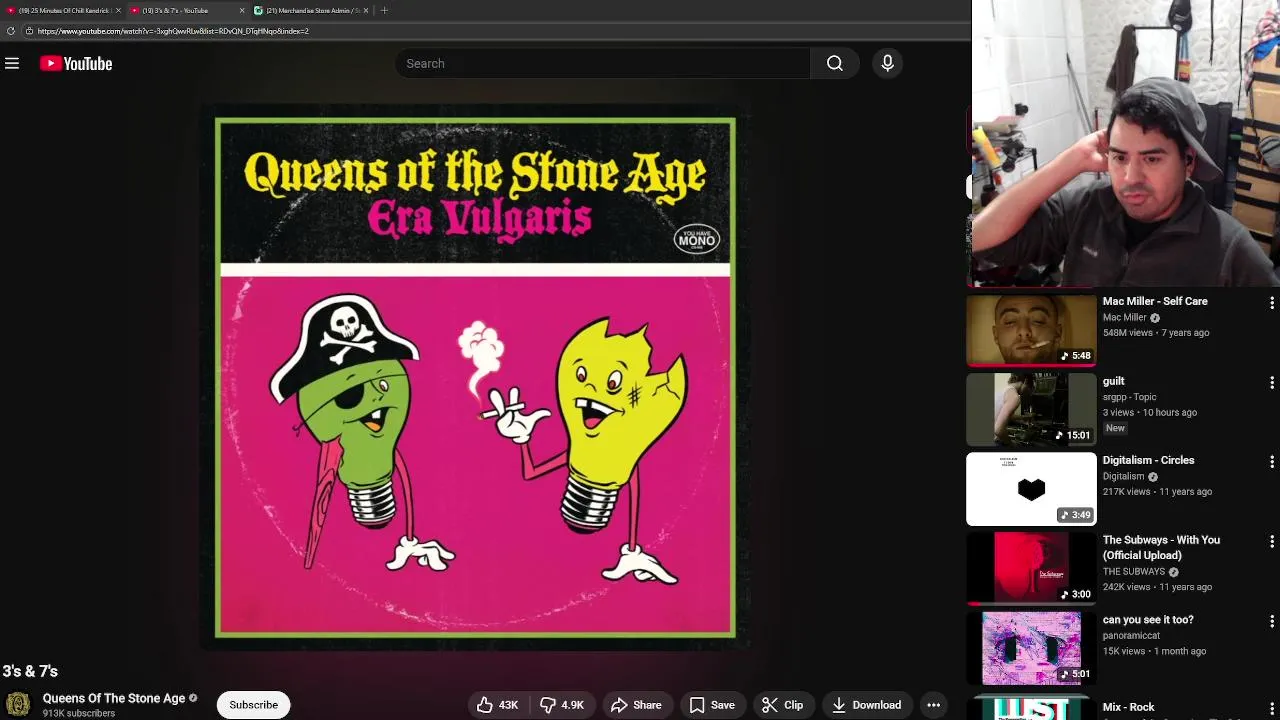The width and height of the screenshot is (1280, 720).
Task: Open a new browser tab
Action: pos(385,11)
